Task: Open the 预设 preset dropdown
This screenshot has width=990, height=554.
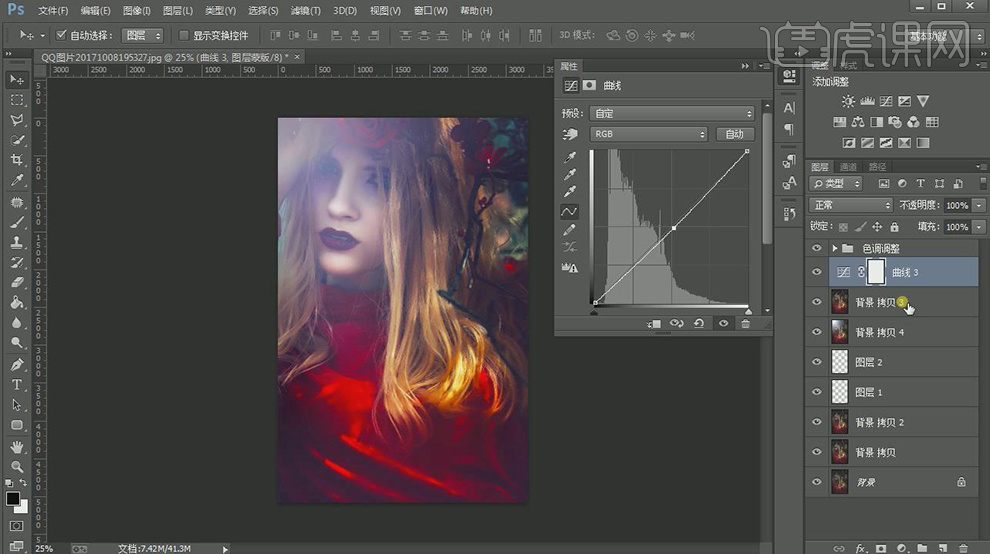Action: pos(671,113)
